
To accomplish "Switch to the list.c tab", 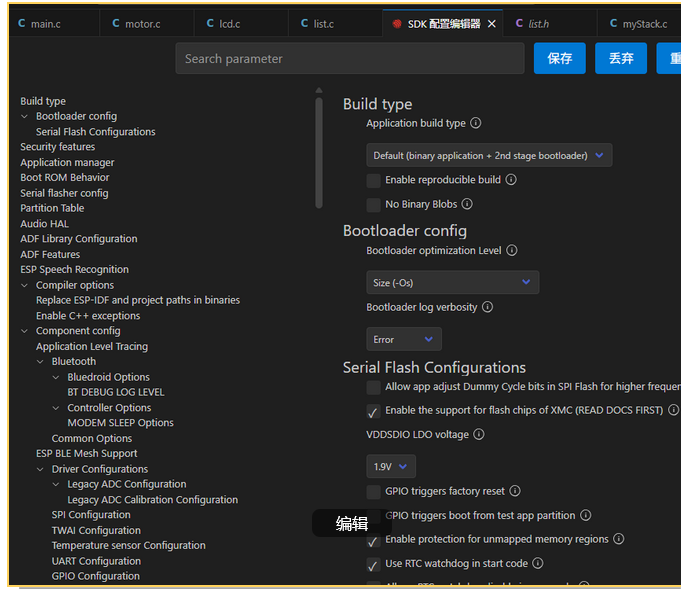I will 336,23.
